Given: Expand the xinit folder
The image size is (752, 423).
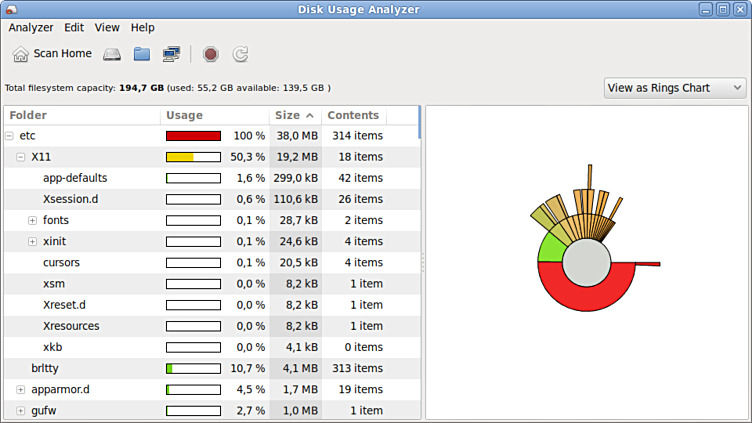Looking at the screenshot, I should (32, 241).
